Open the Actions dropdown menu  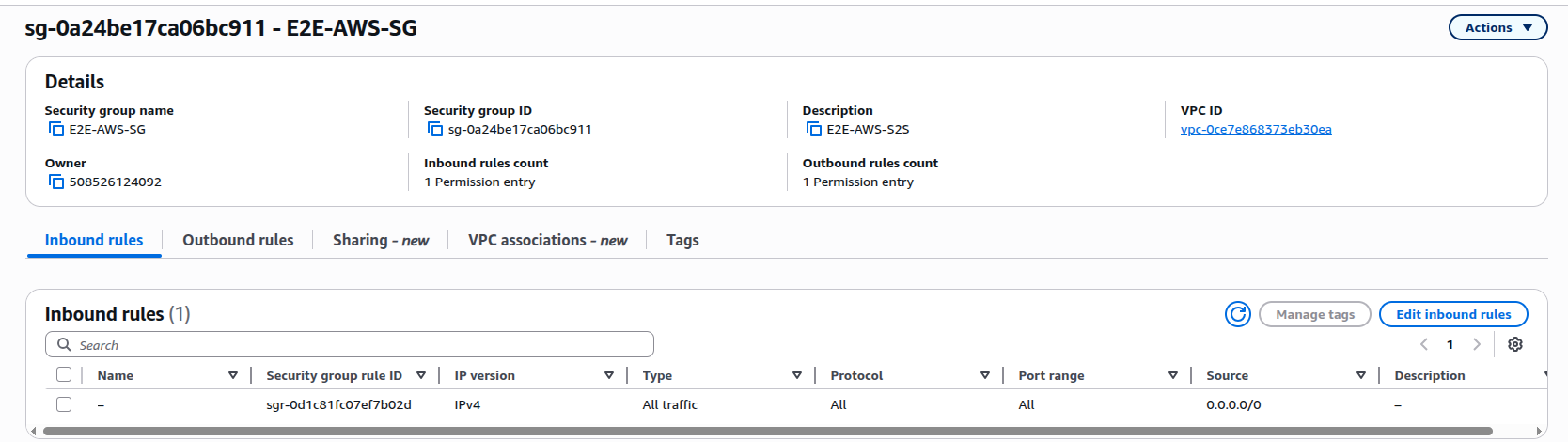point(1497,27)
